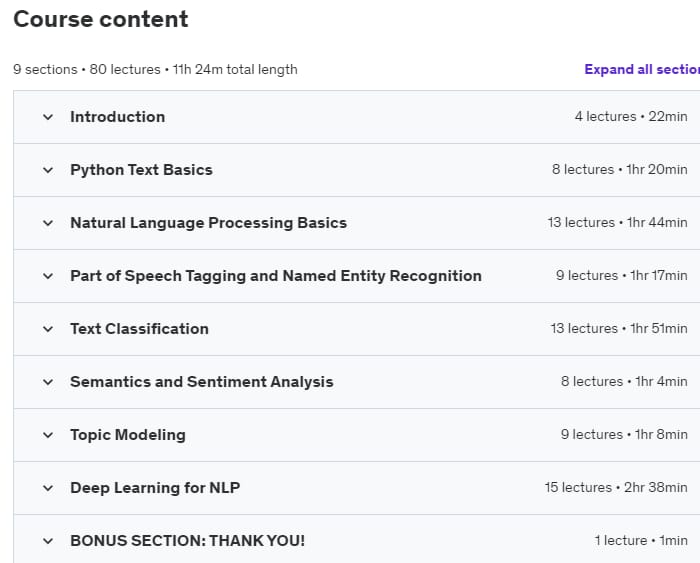Expand Semantics and Sentiment Analysis chevron
This screenshot has height=563, width=700.
pyautogui.click(x=48, y=382)
